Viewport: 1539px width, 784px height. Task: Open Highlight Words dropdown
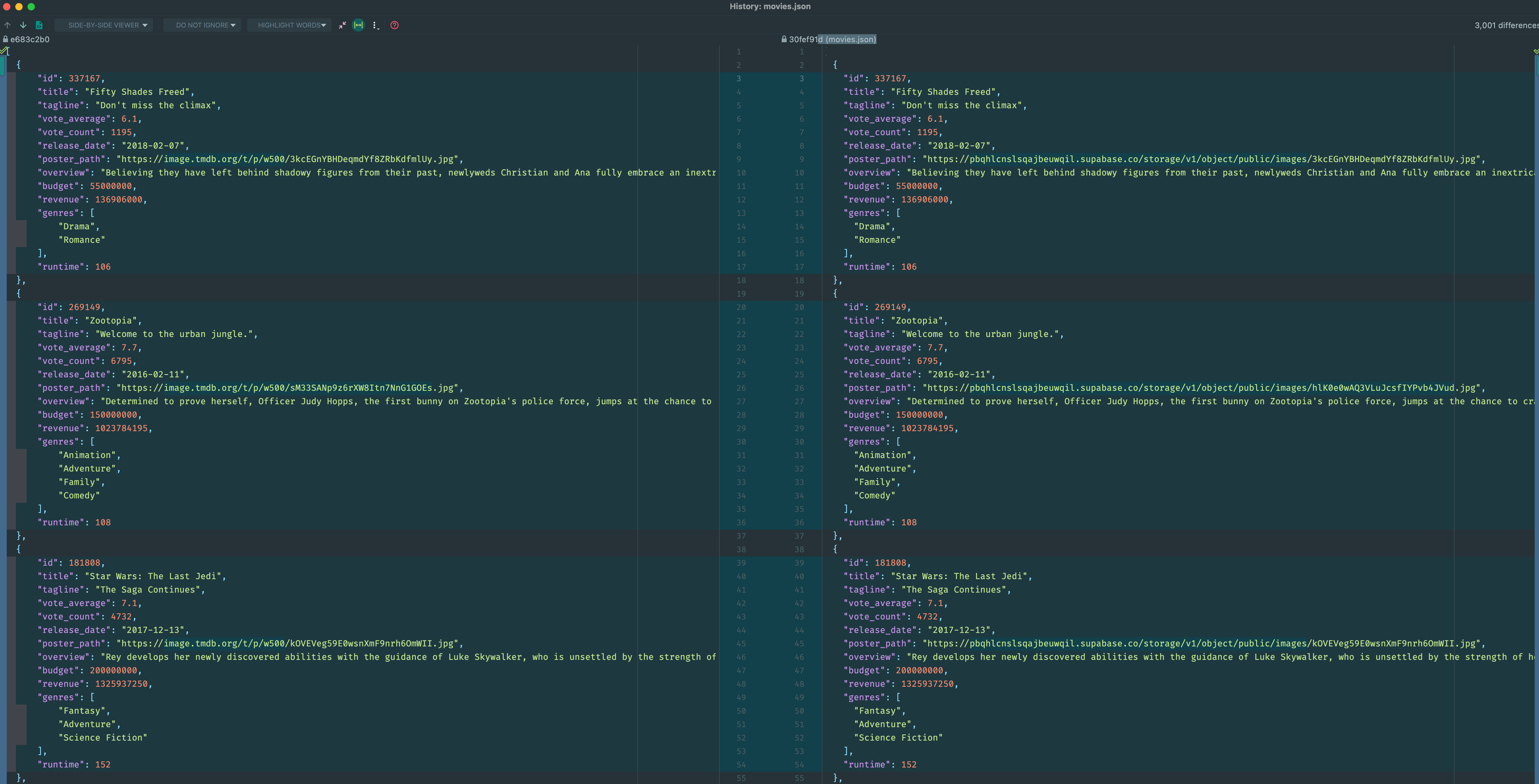tap(289, 25)
